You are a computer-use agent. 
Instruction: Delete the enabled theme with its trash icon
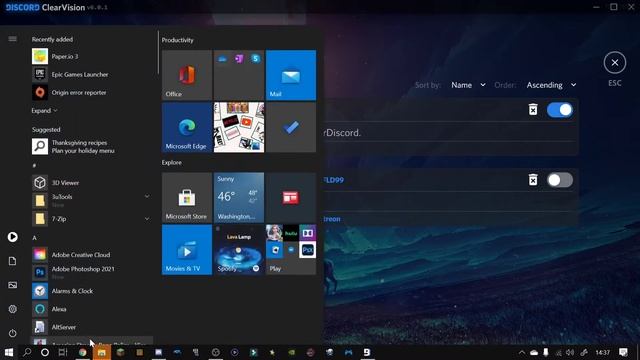tap(533, 109)
